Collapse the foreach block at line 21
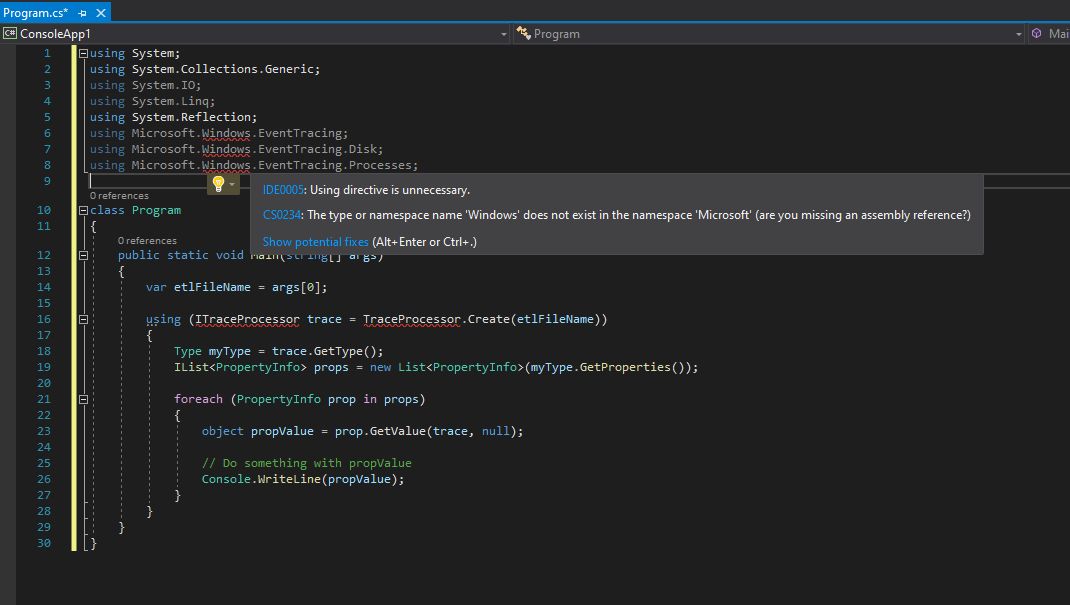This screenshot has width=1070, height=605. click(x=83, y=399)
